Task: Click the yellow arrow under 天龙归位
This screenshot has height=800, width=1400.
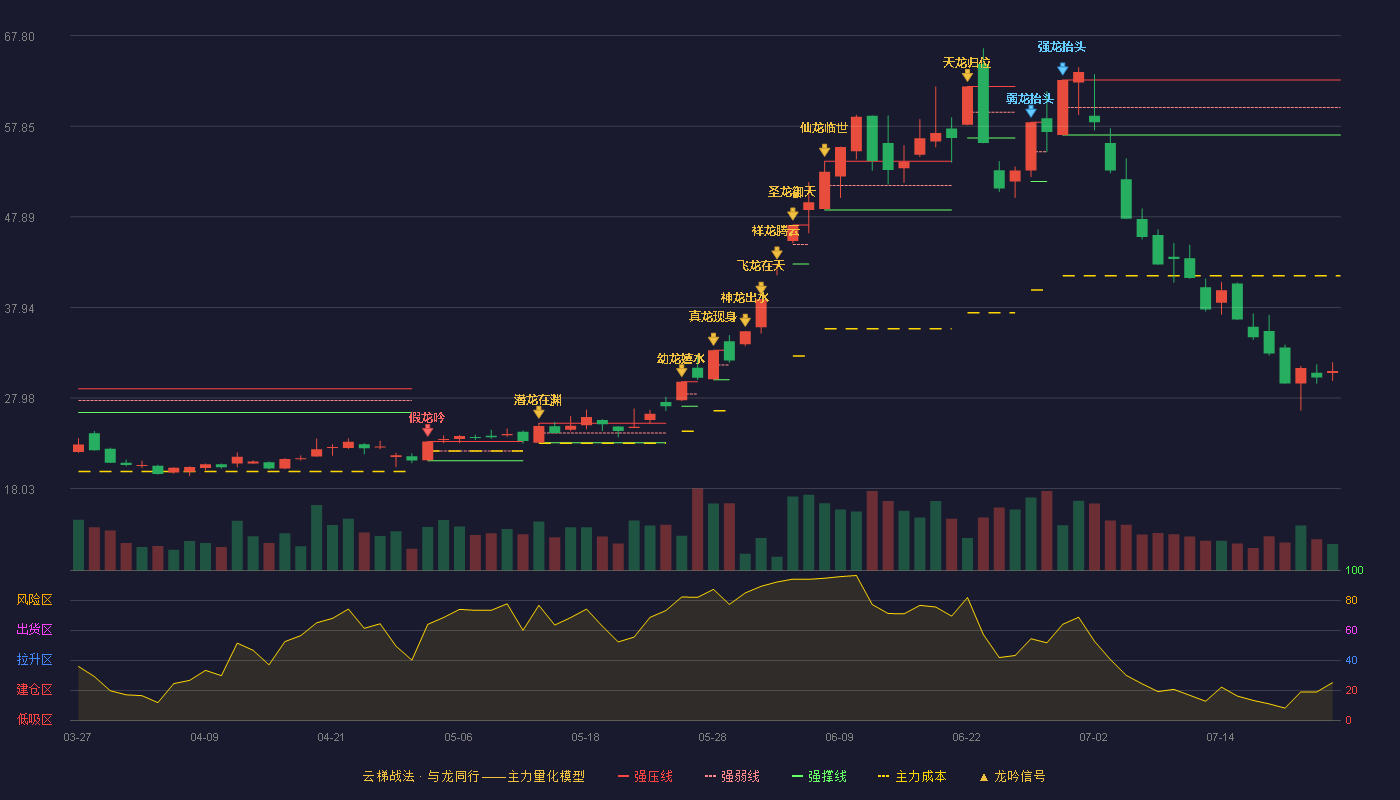Action: (x=967, y=76)
